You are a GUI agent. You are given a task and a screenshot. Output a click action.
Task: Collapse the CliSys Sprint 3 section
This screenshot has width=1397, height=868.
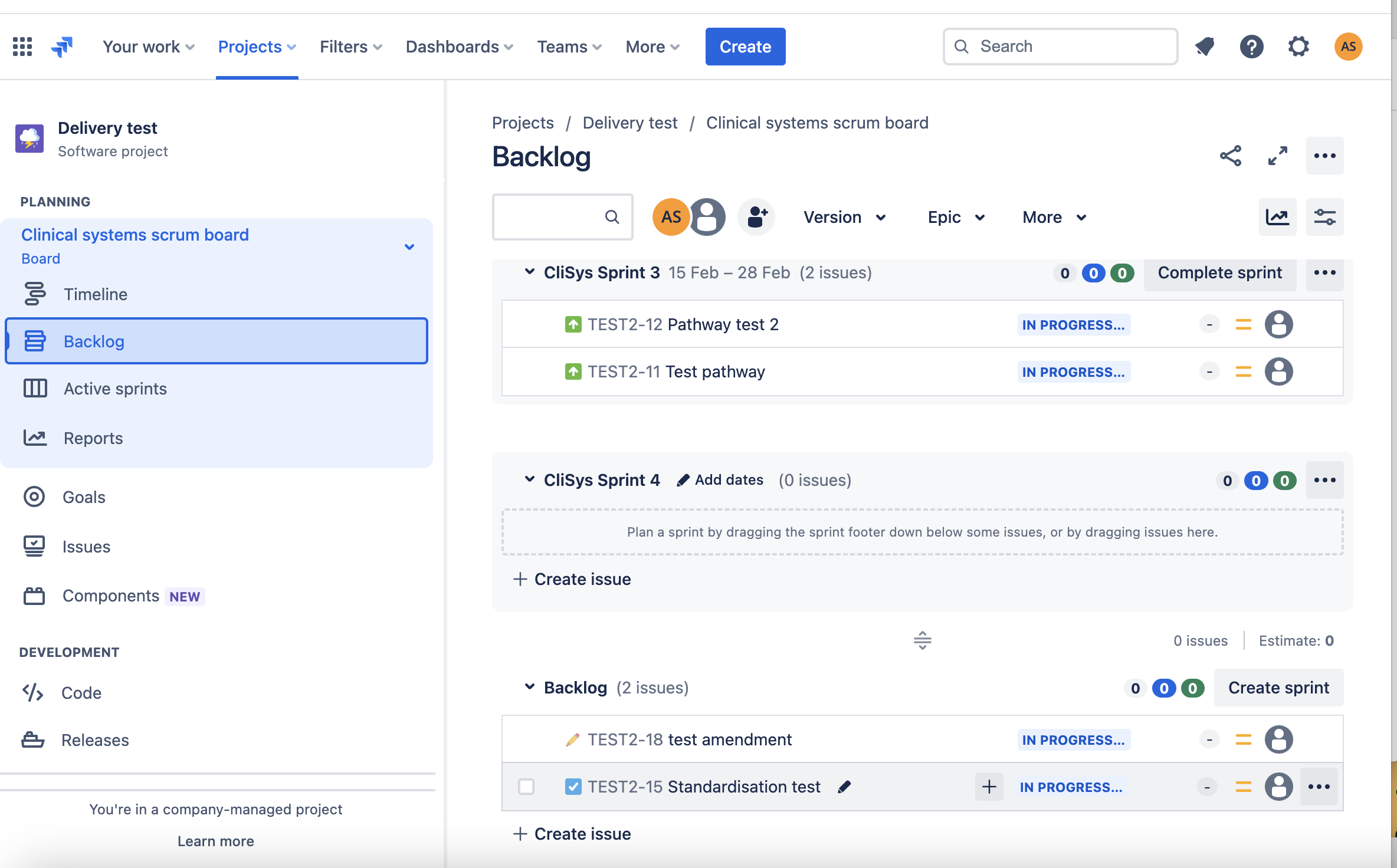pos(529,272)
